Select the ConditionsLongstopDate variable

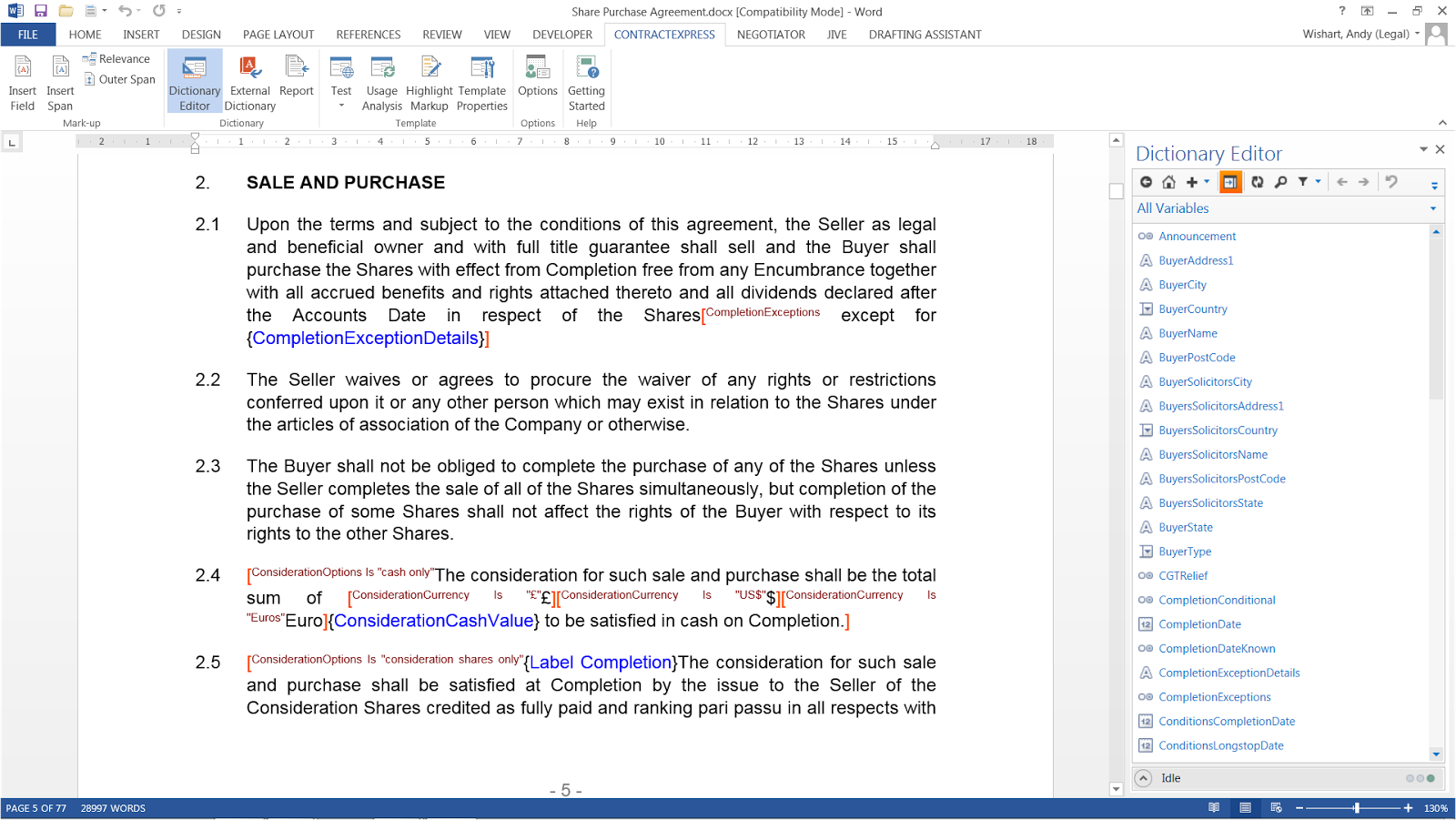1220,746
